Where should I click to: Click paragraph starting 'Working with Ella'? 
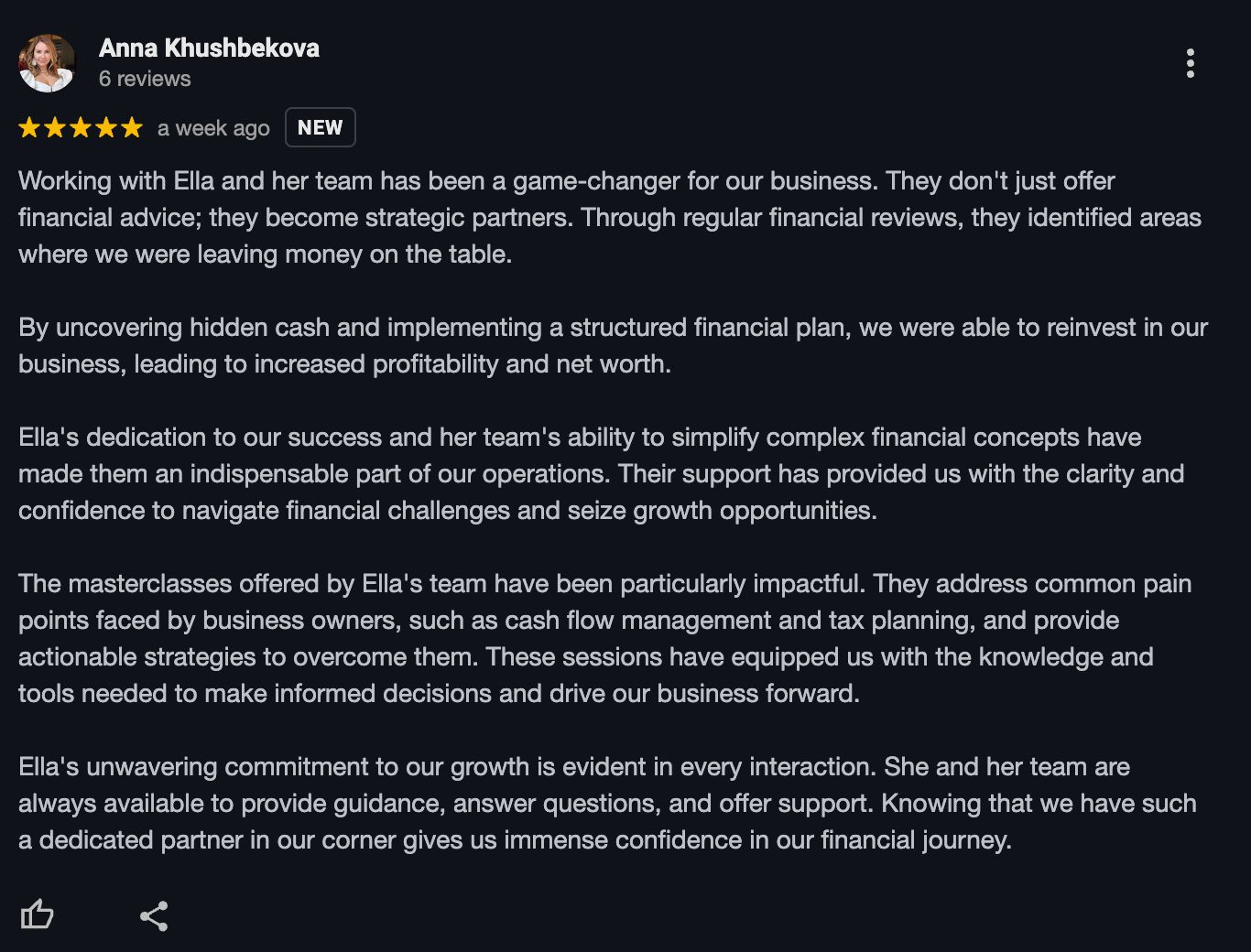click(x=610, y=217)
